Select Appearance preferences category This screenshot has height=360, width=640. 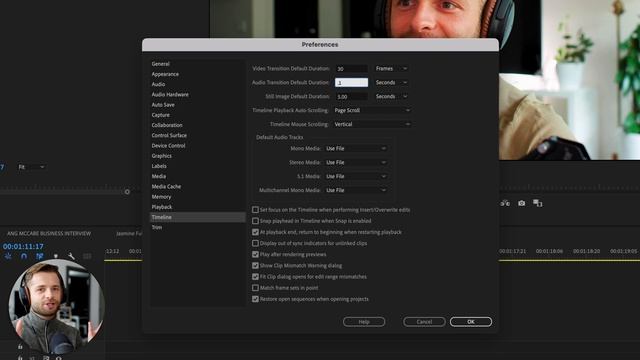pyautogui.click(x=165, y=74)
